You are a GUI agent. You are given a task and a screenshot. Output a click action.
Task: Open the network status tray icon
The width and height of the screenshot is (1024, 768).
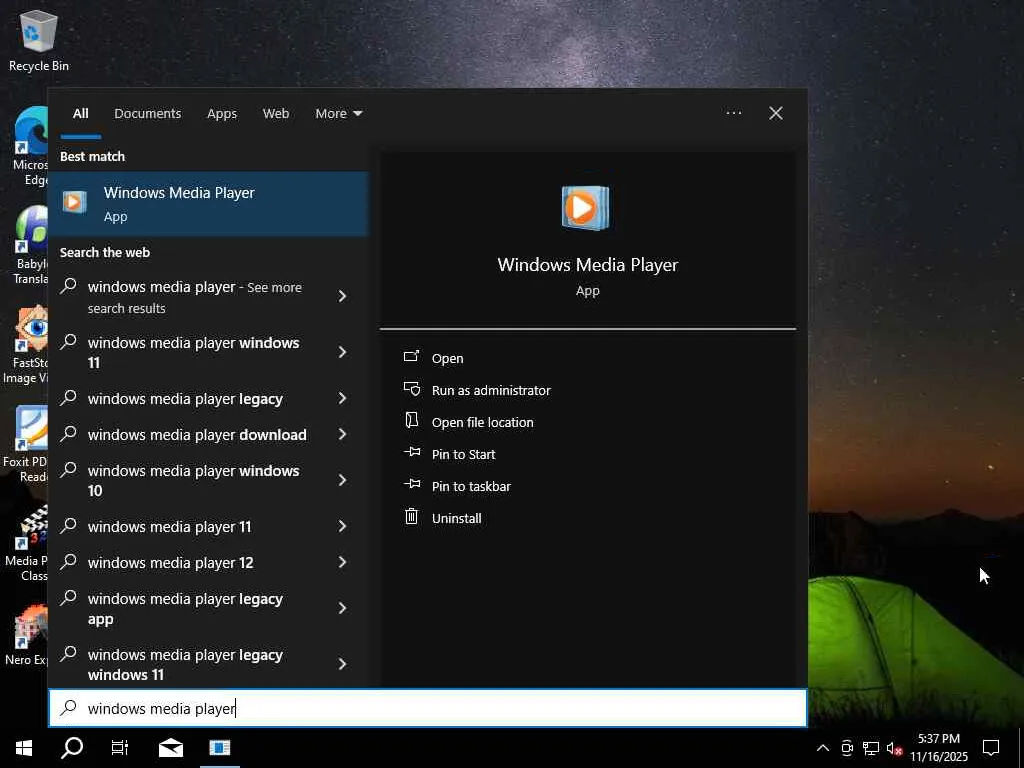click(x=871, y=748)
